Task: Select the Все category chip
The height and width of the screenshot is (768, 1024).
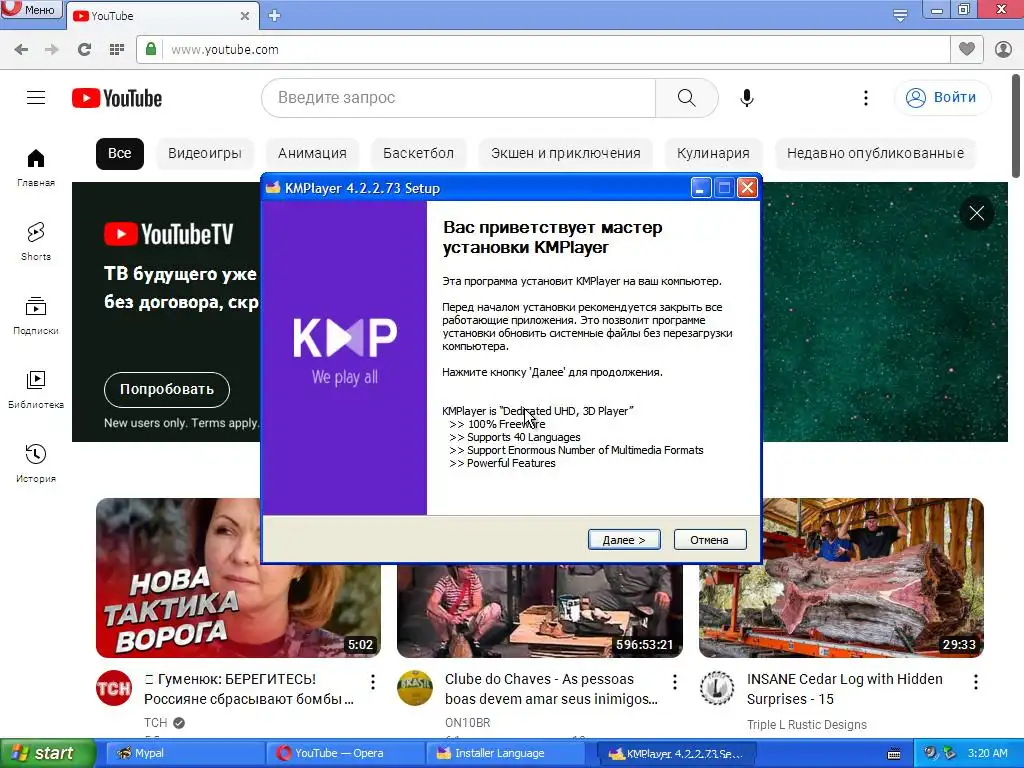Action: coord(120,153)
